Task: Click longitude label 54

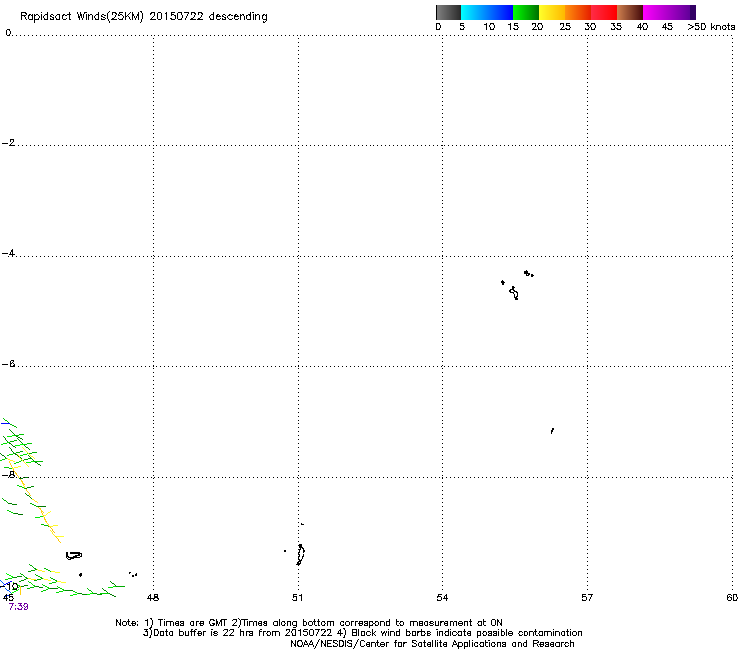Action: tap(442, 598)
